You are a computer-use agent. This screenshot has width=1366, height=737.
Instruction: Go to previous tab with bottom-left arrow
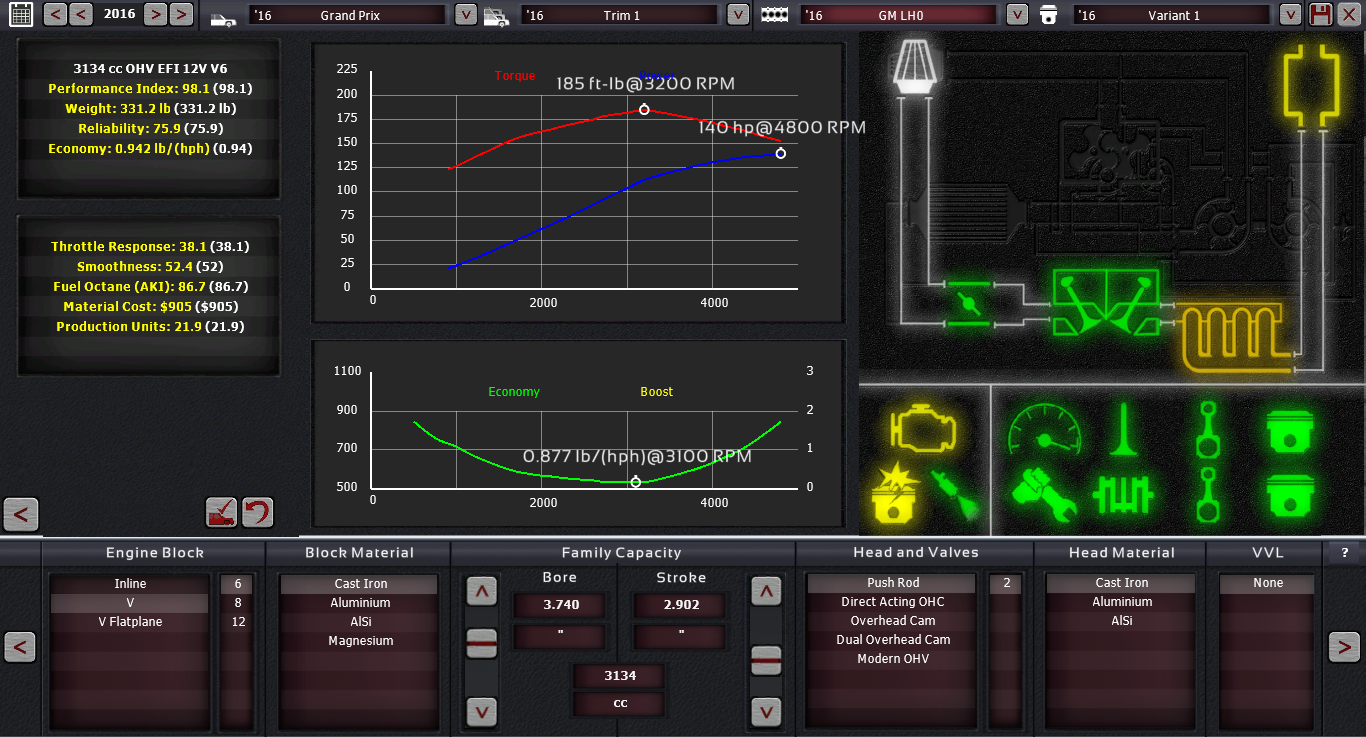click(x=20, y=648)
